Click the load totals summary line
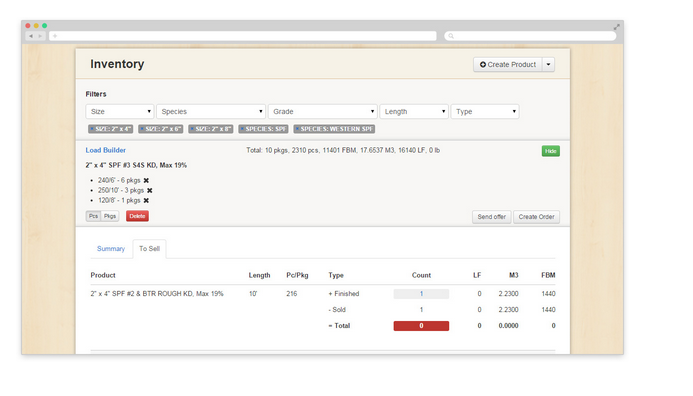Viewport: 693px width, 396px height. click(343, 151)
